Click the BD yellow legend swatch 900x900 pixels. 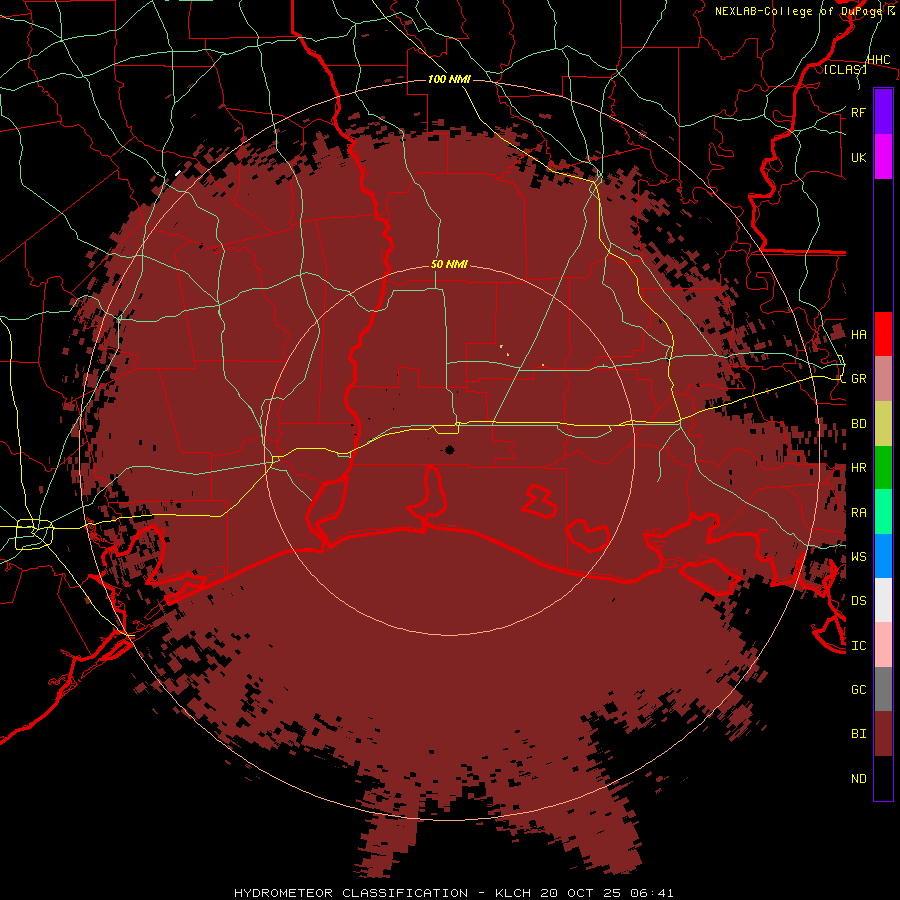pos(883,424)
